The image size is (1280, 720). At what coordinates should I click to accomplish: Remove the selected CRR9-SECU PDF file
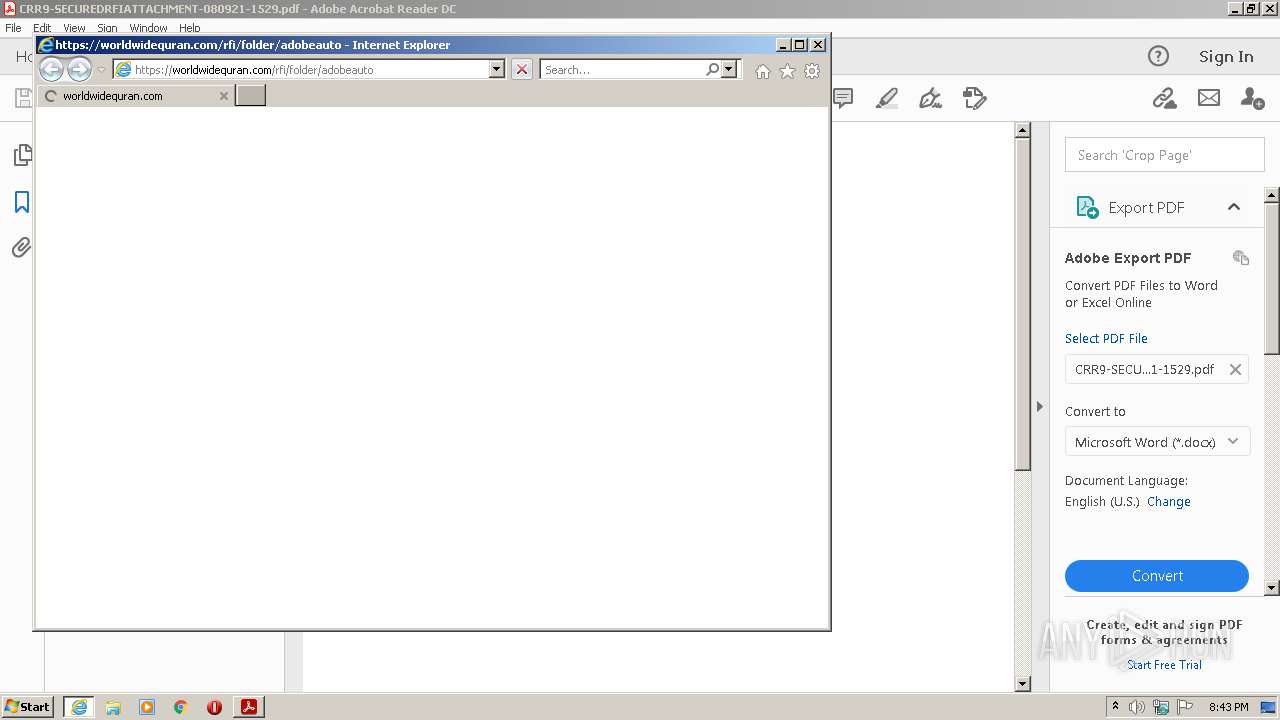[1235, 369]
